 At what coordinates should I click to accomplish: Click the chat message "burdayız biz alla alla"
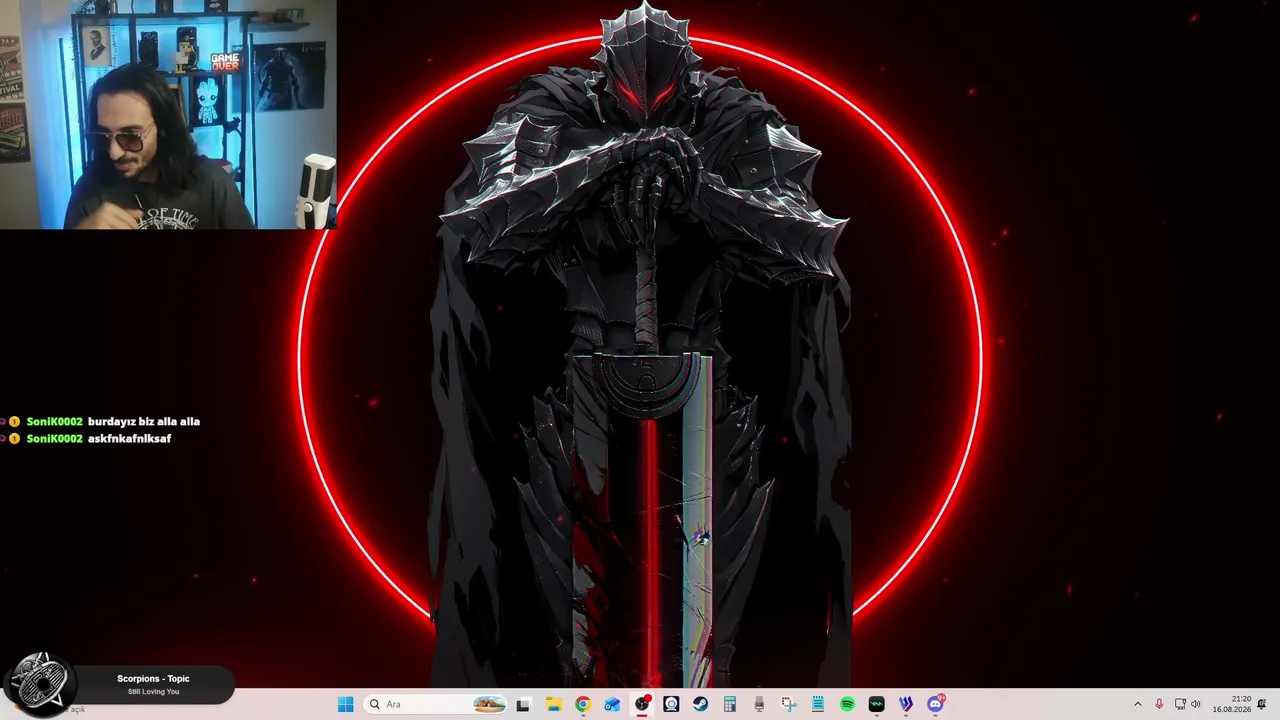pos(144,422)
